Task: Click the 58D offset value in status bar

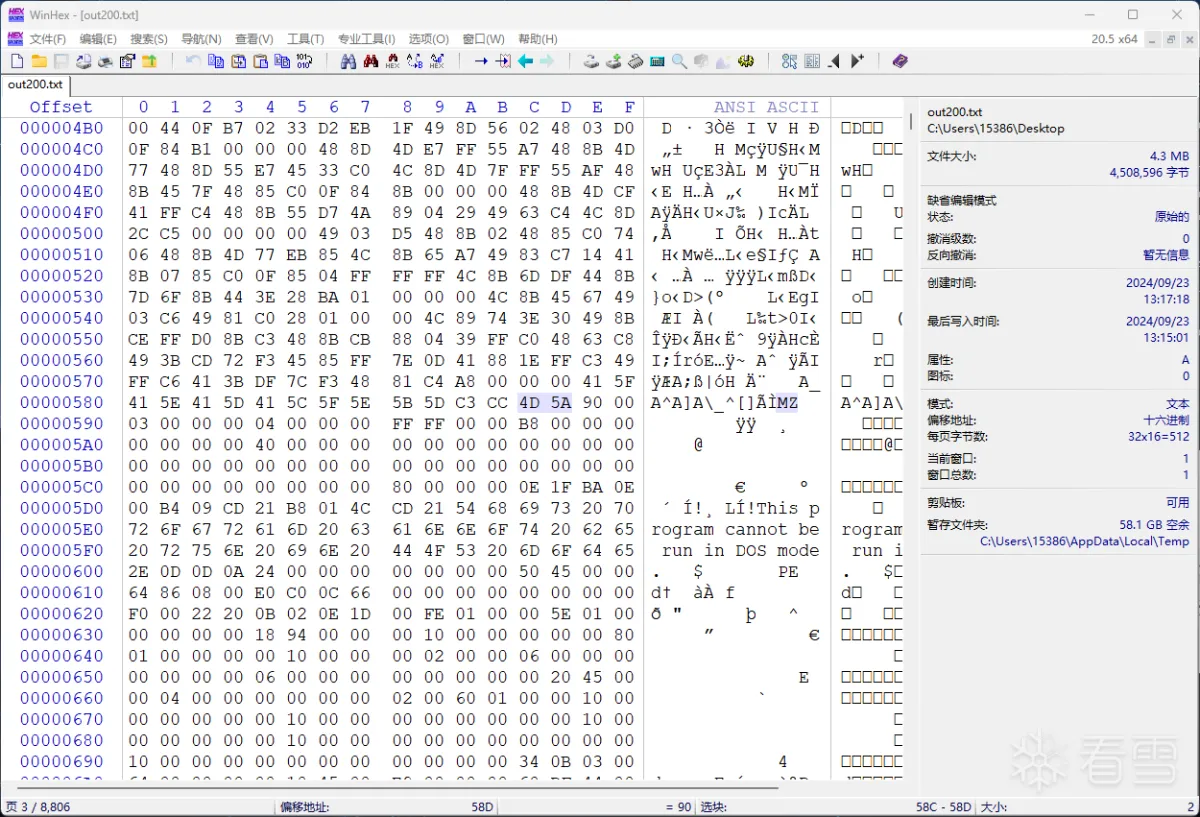Action: pyautogui.click(x=482, y=807)
